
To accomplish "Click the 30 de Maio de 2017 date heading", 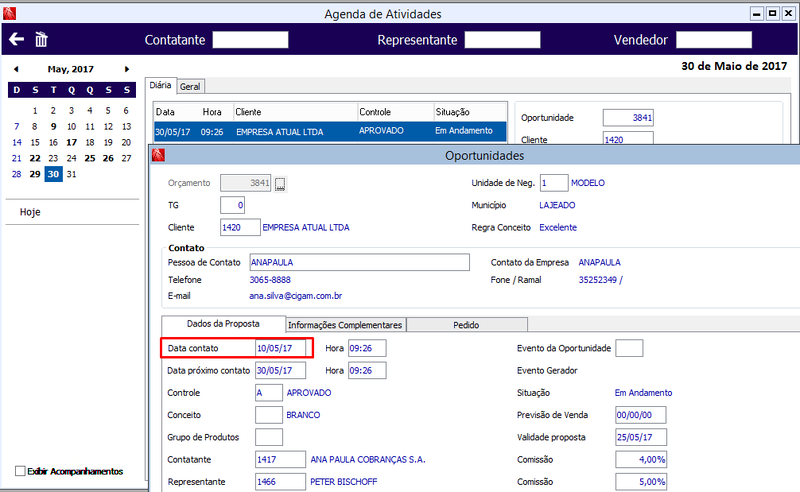I will click(x=734, y=66).
